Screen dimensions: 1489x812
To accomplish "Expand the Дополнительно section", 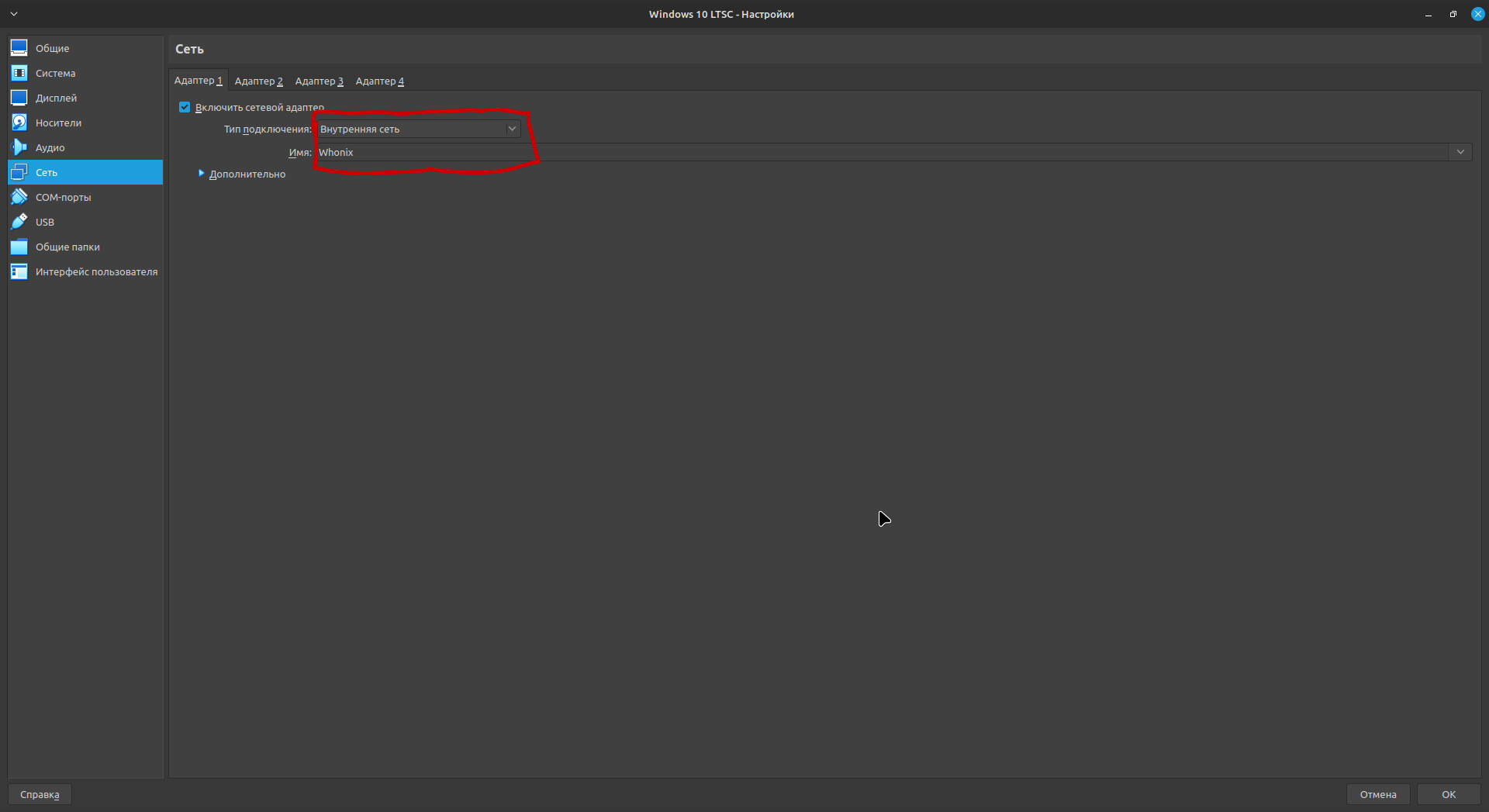I will coord(202,174).
